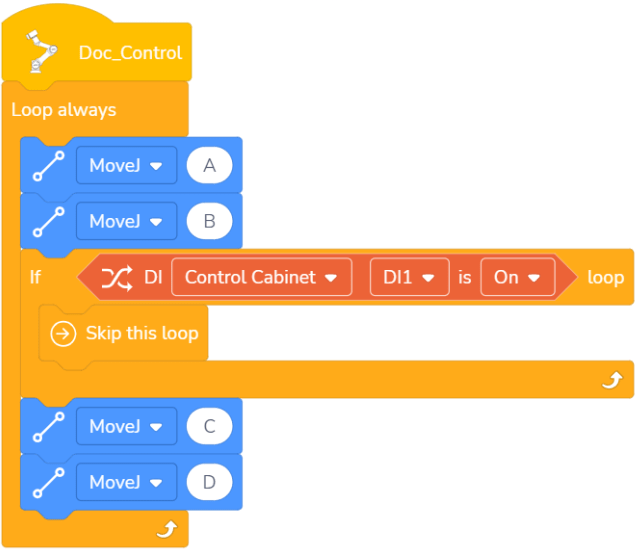This screenshot has height=549, width=637.
Task: Open the MoveJ dropdown for point B
Action: point(126,221)
